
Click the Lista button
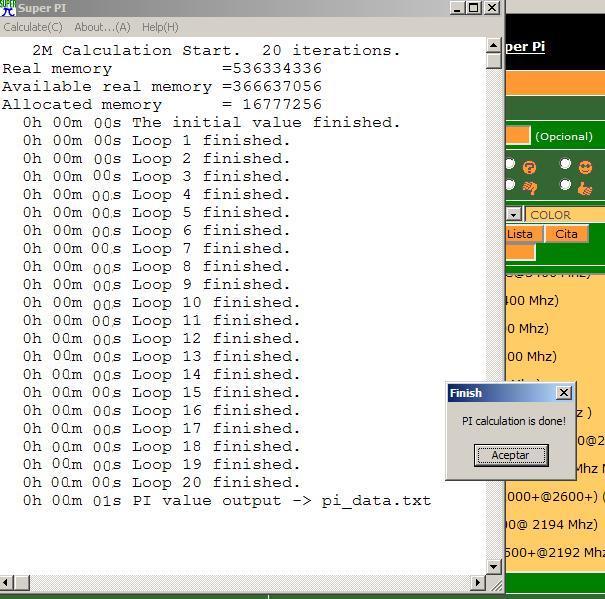(x=521, y=234)
